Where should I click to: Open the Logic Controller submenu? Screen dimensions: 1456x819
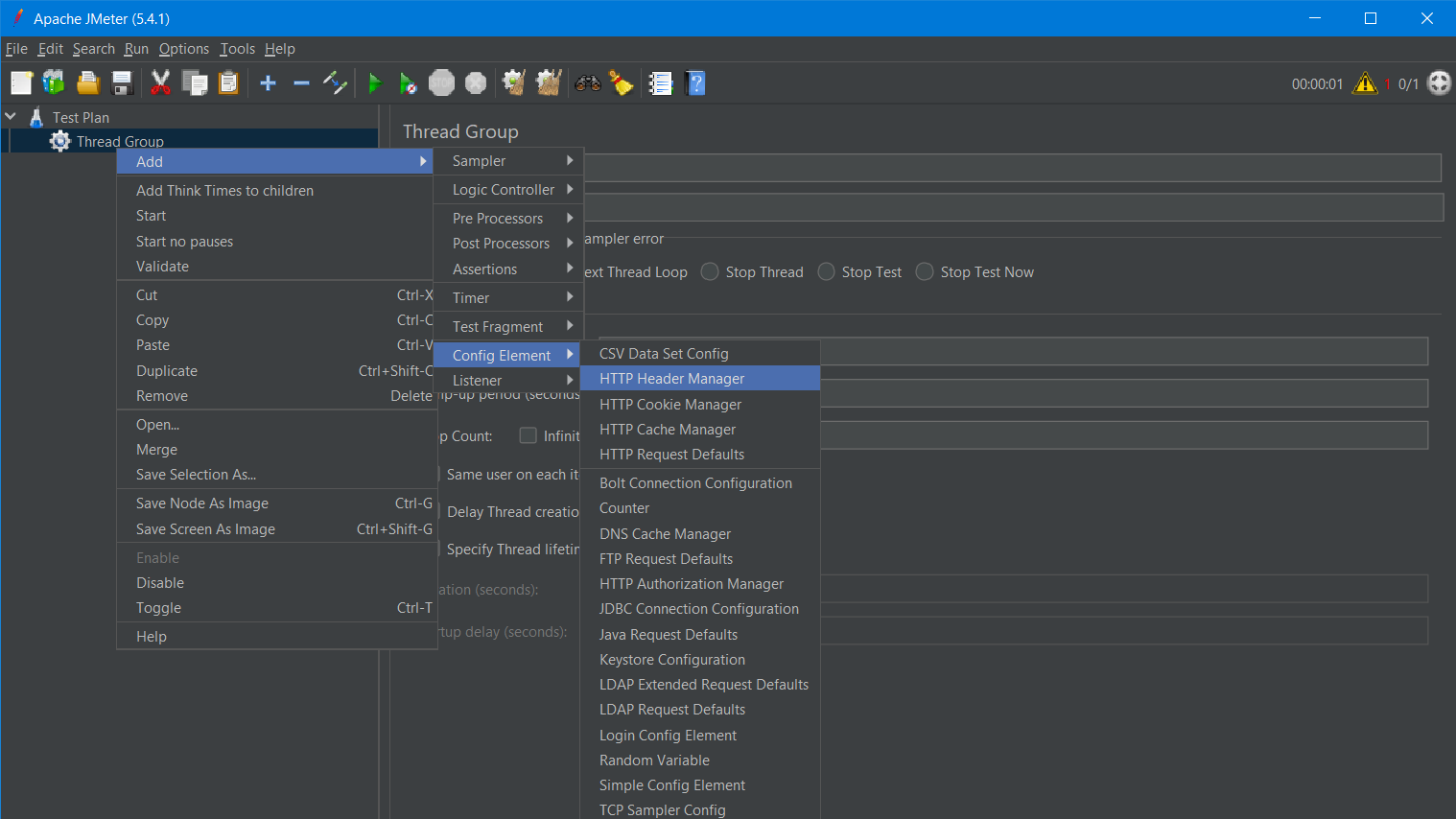point(507,190)
